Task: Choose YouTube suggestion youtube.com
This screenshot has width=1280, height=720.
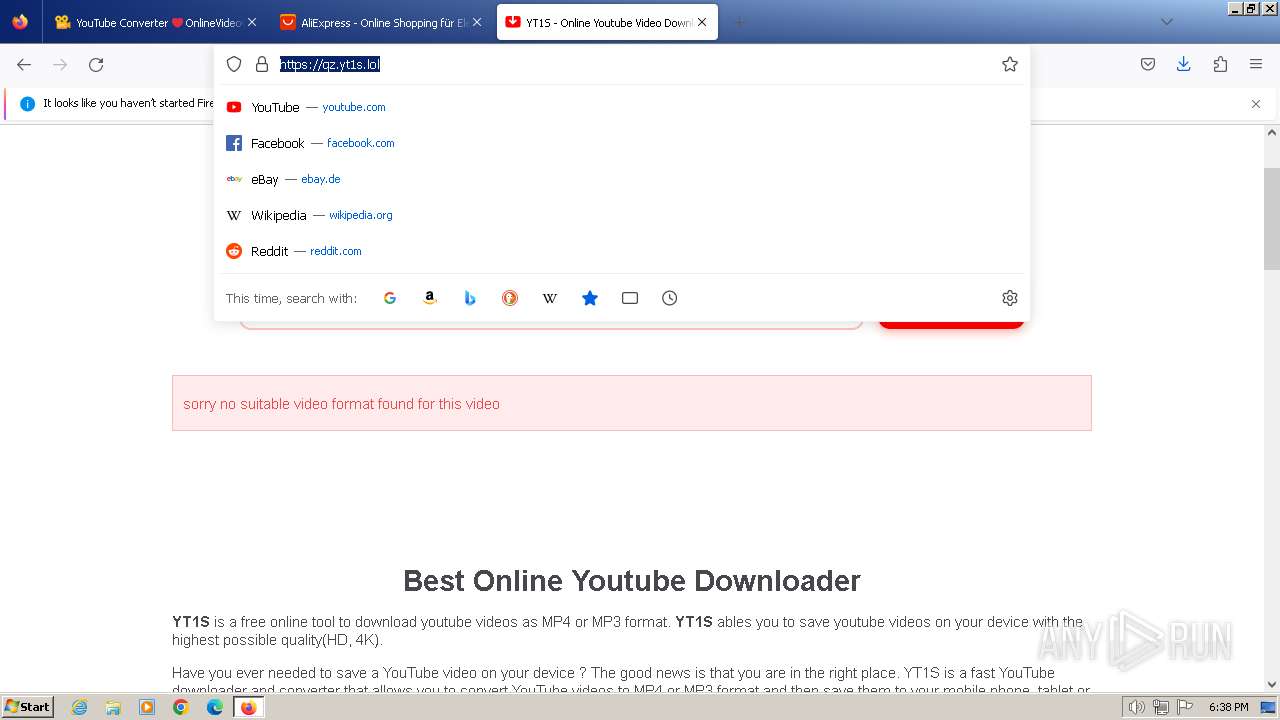Action: click(x=622, y=107)
